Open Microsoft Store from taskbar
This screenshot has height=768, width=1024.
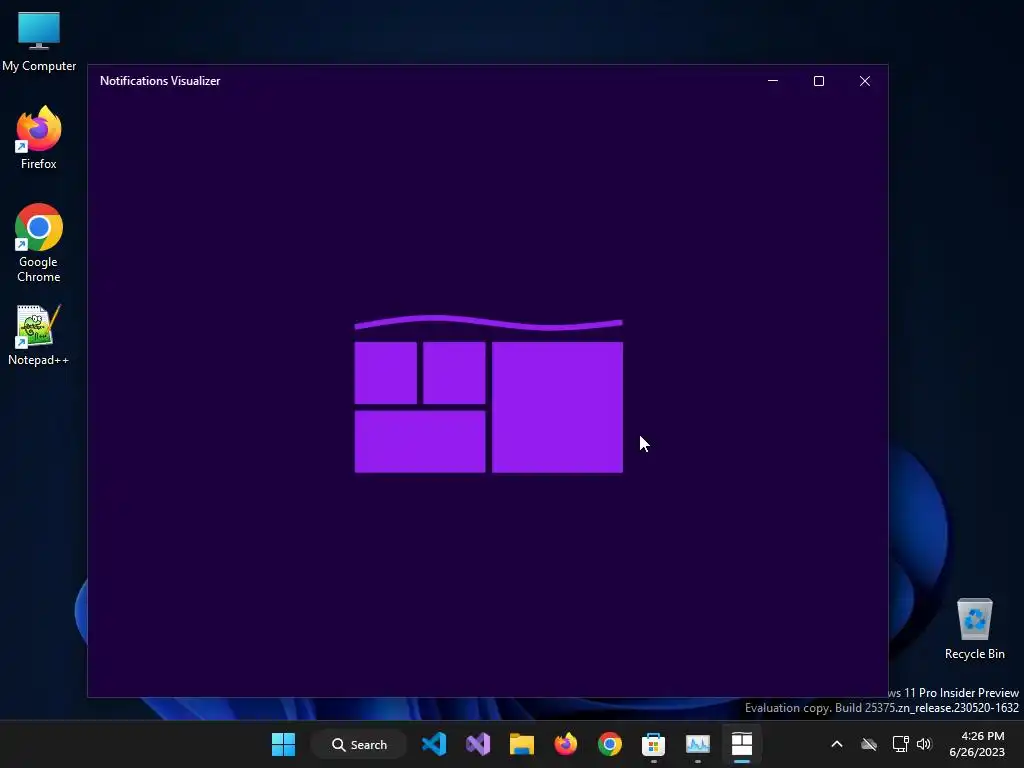click(x=654, y=744)
